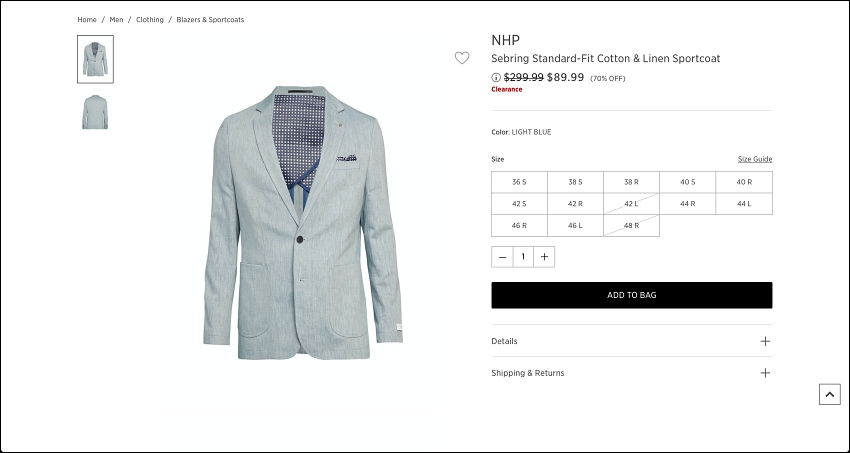The height and width of the screenshot is (453, 850).
Task: Open the Size Guide link
Action: click(755, 159)
